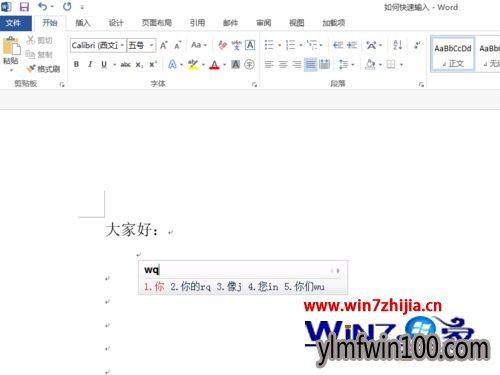Toggle strikethrough abc formatting
This screenshot has width=500, height=375.
pyautogui.click(x=125, y=64)
